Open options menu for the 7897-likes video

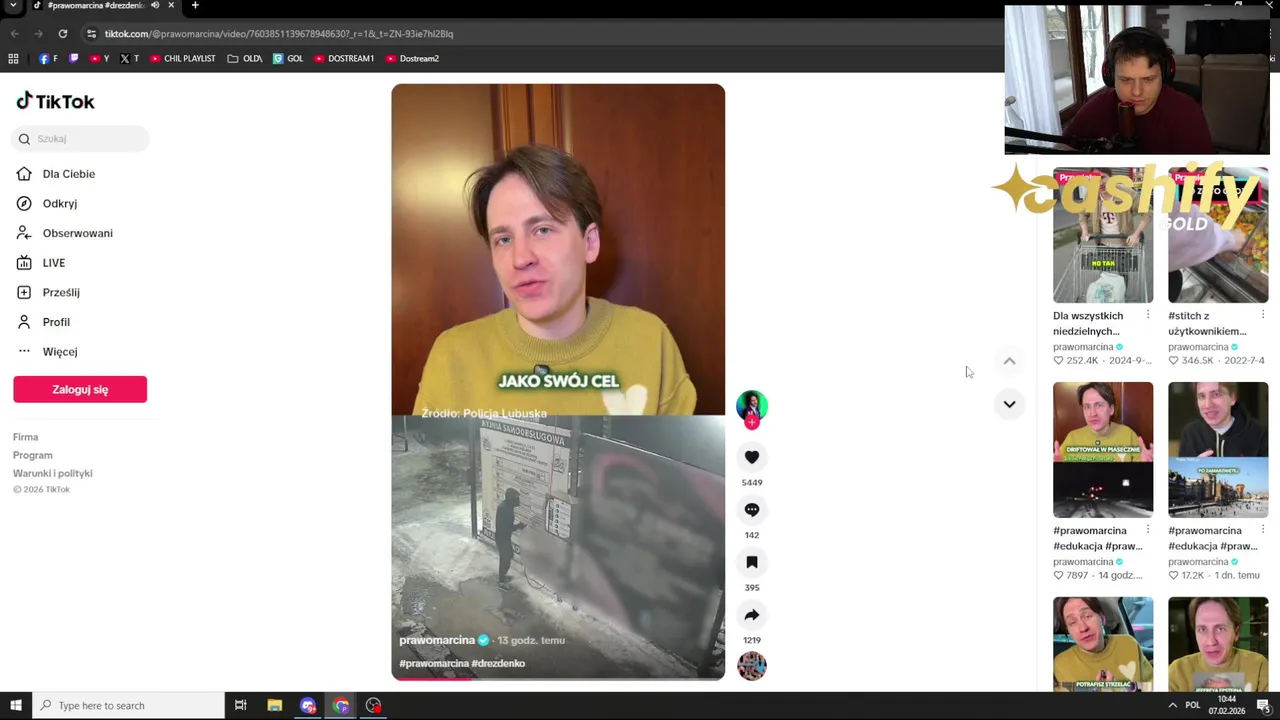(1148, 530)
